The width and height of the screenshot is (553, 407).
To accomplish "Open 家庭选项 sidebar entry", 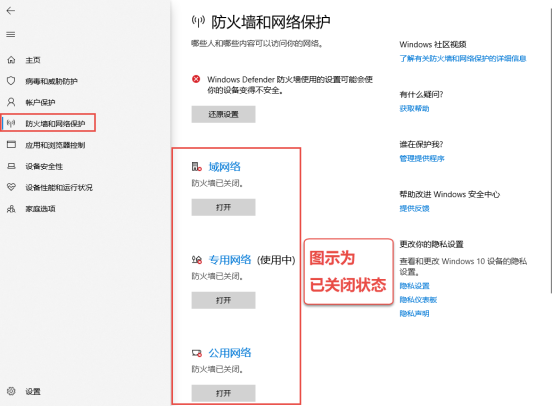I will click(40, 209).
